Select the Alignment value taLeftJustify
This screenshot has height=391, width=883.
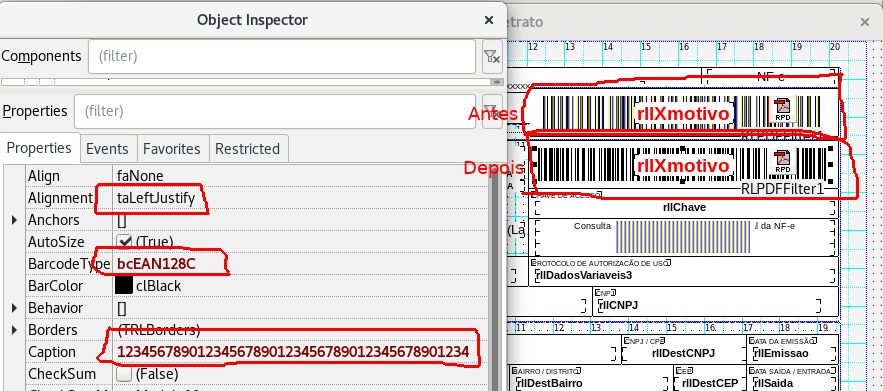click(156, 198)
